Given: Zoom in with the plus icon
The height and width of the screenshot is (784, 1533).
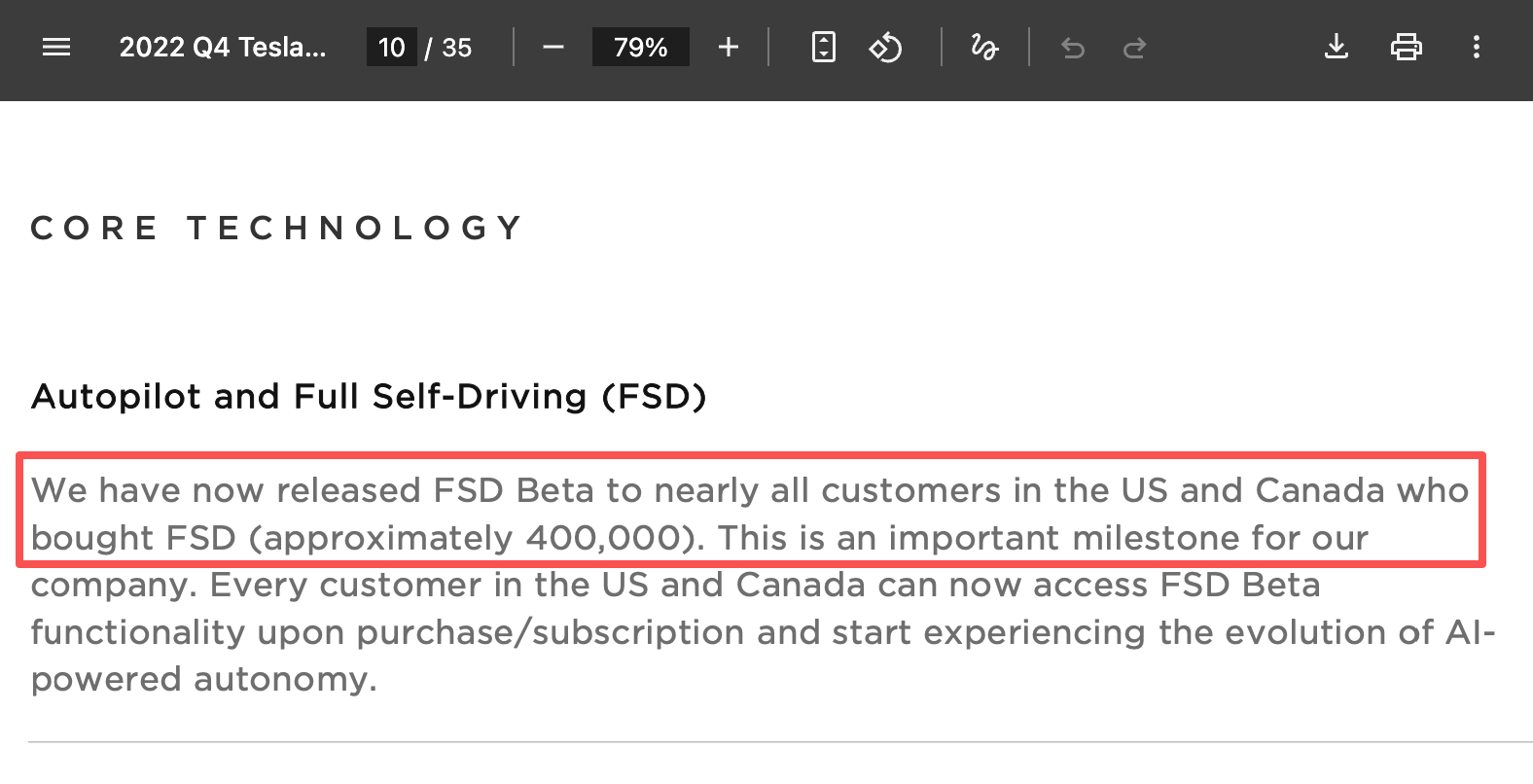Looking at the screenshot, I should 728,47.
